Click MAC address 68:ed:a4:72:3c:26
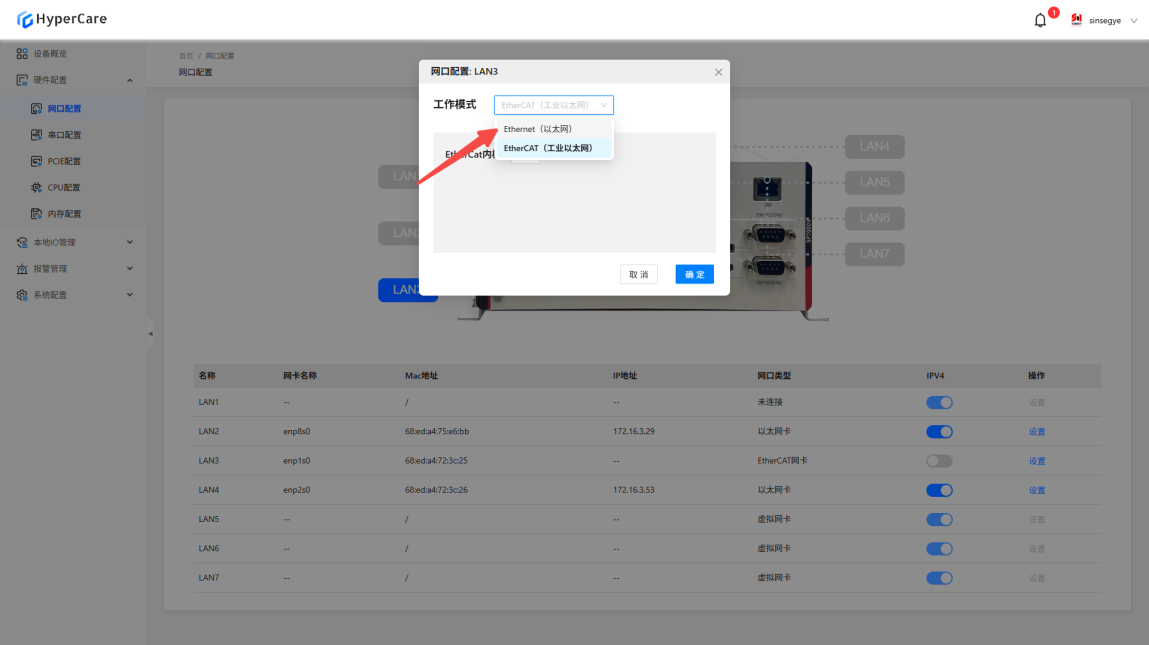The height and width of the screenshot is (645, 1149). pyautogui.click(x=436, y=490)
